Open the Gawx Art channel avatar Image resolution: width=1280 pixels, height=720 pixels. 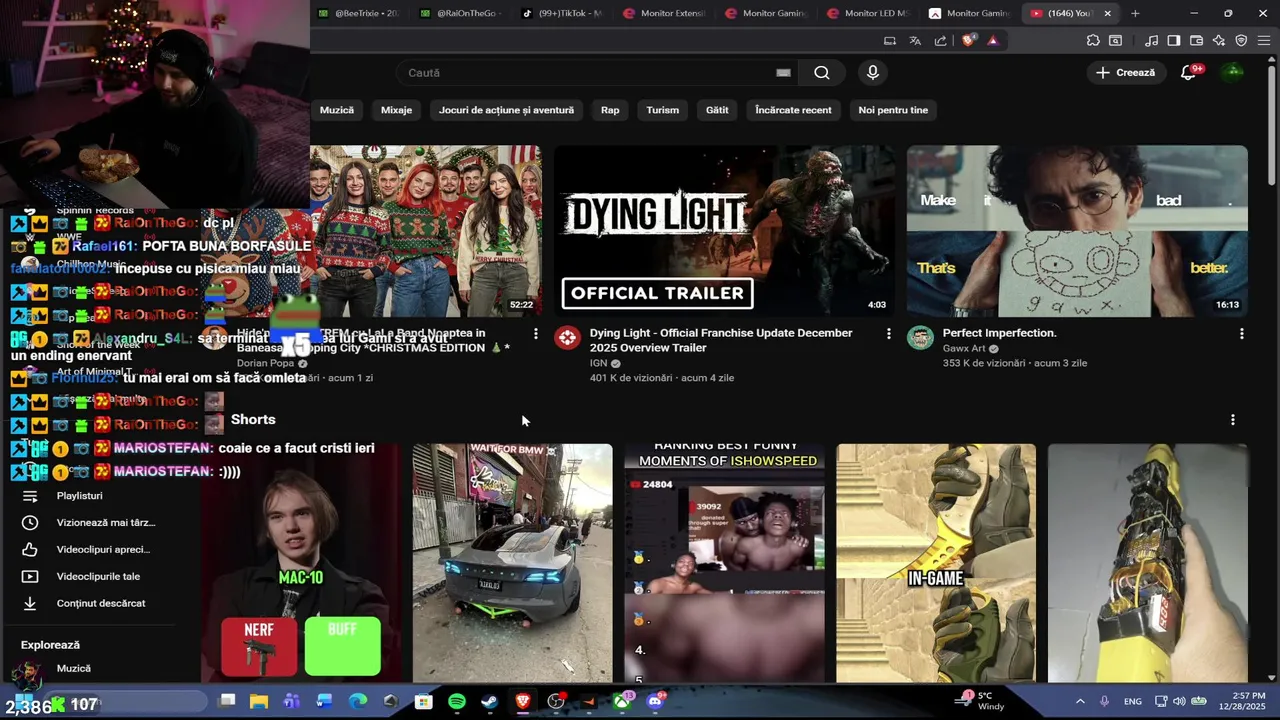point(920,337)
